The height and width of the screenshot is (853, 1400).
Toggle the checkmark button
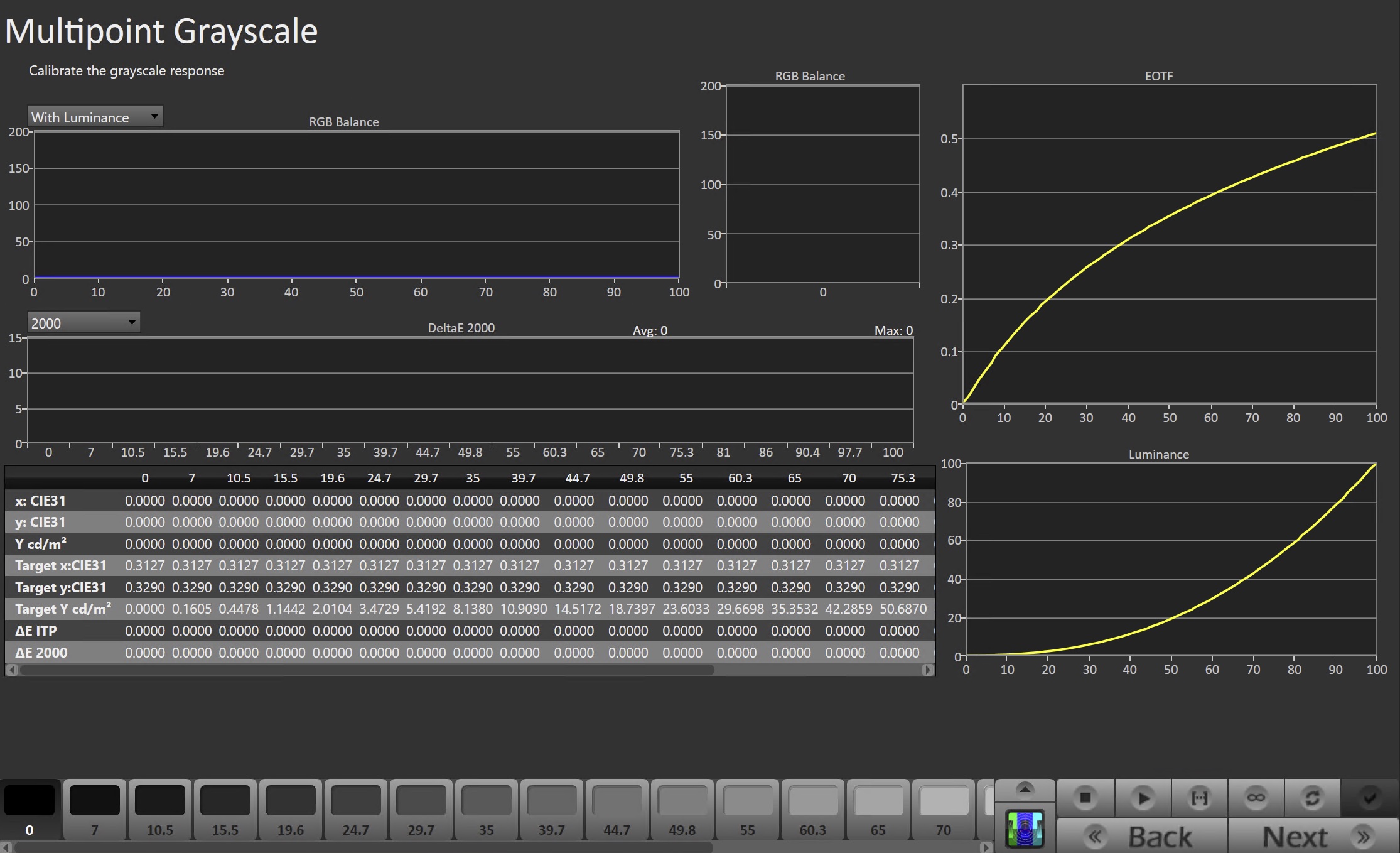[1370, 798]
